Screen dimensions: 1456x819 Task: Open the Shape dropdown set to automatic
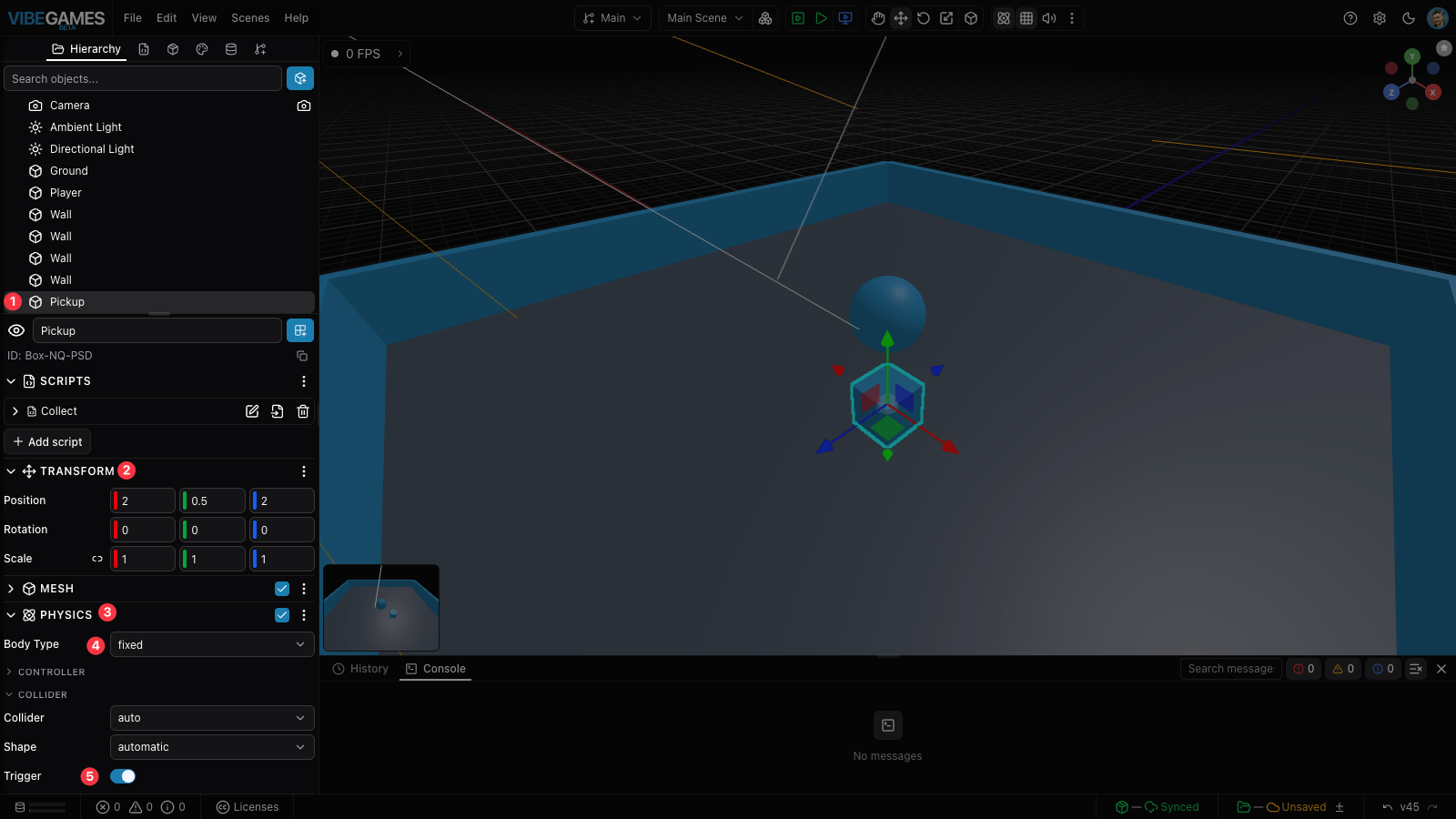pos(212,747)
